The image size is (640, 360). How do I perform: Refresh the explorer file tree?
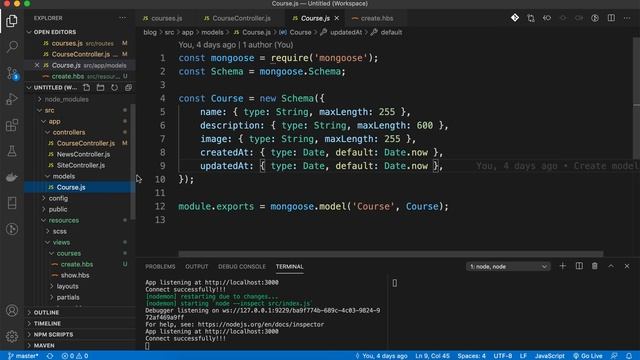click(114, 87)
